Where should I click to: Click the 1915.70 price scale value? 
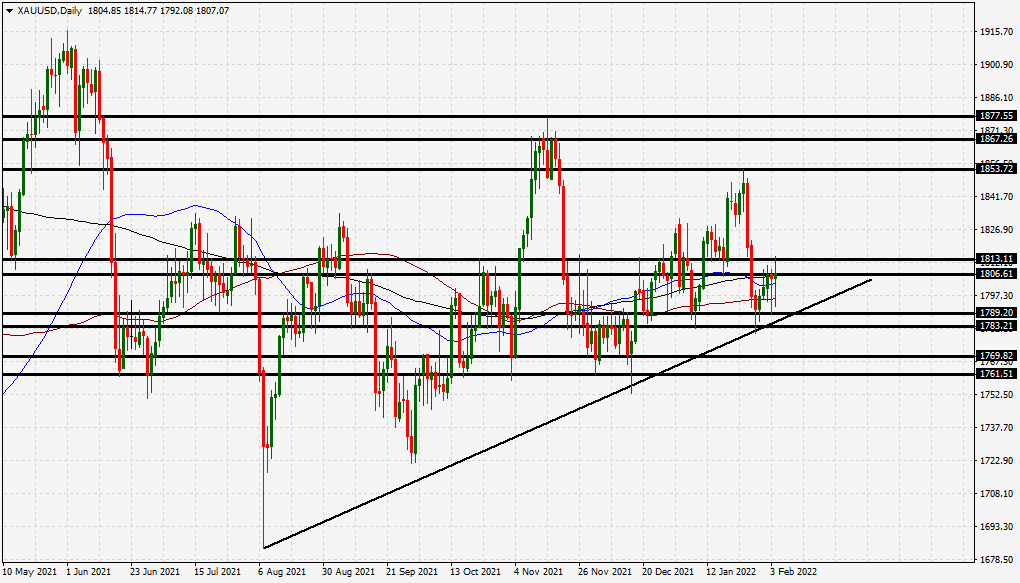pyautogui.click(x=997, y=31)
